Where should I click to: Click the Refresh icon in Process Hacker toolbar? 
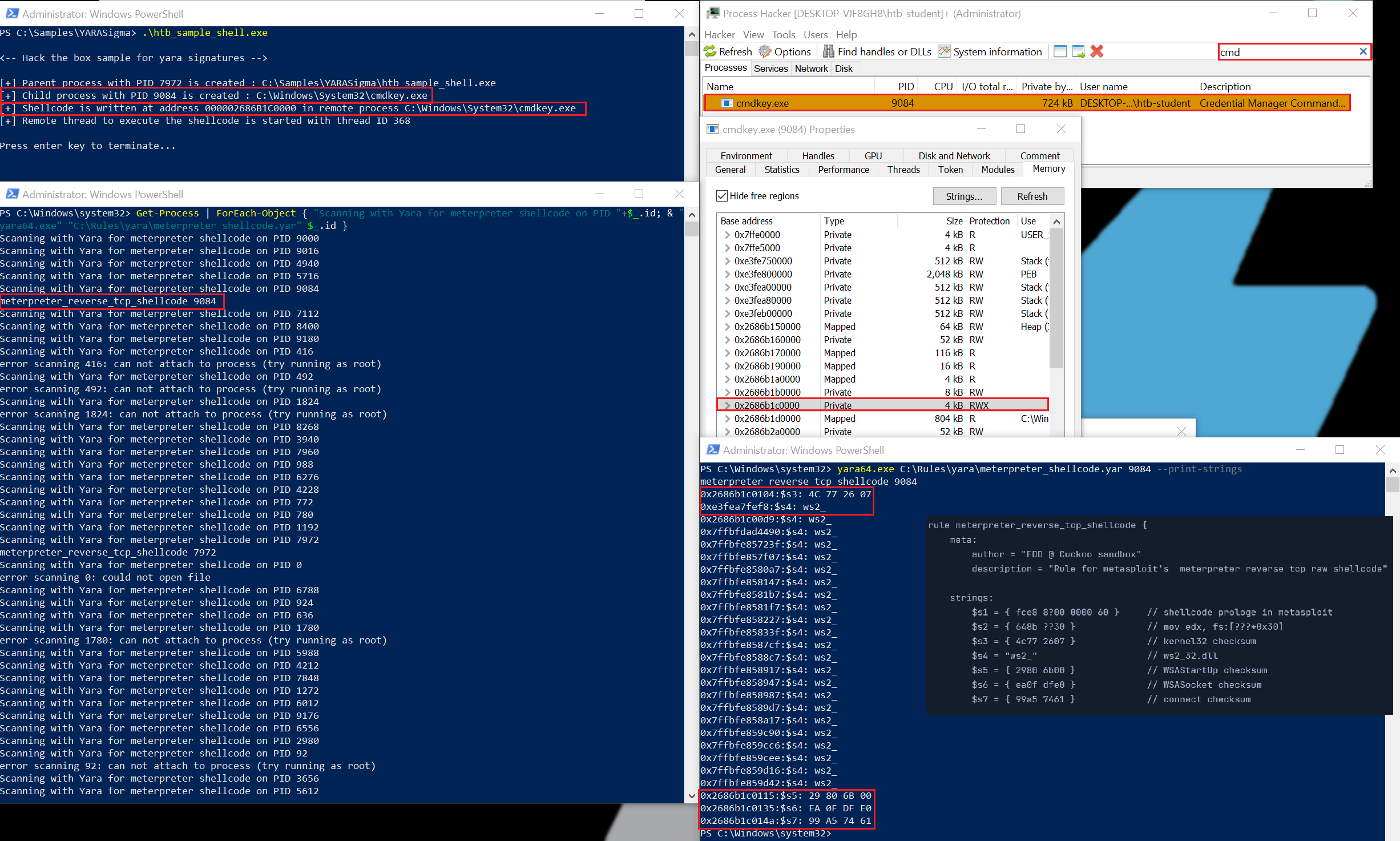[x=710, y=51]
